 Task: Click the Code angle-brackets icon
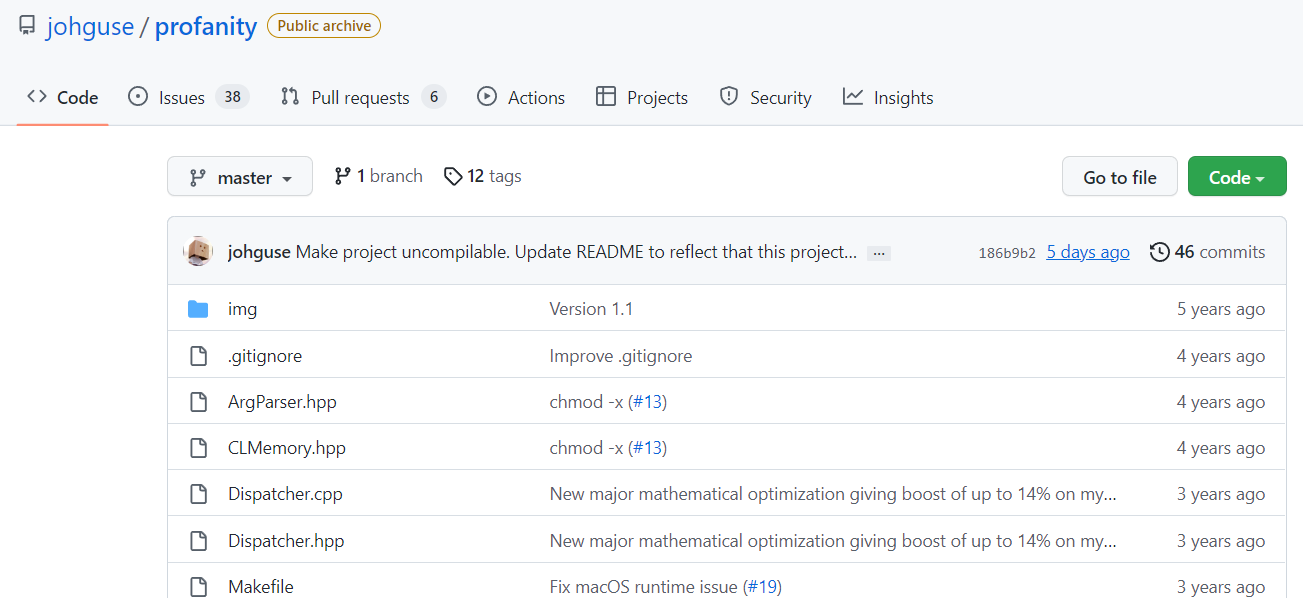37,96
